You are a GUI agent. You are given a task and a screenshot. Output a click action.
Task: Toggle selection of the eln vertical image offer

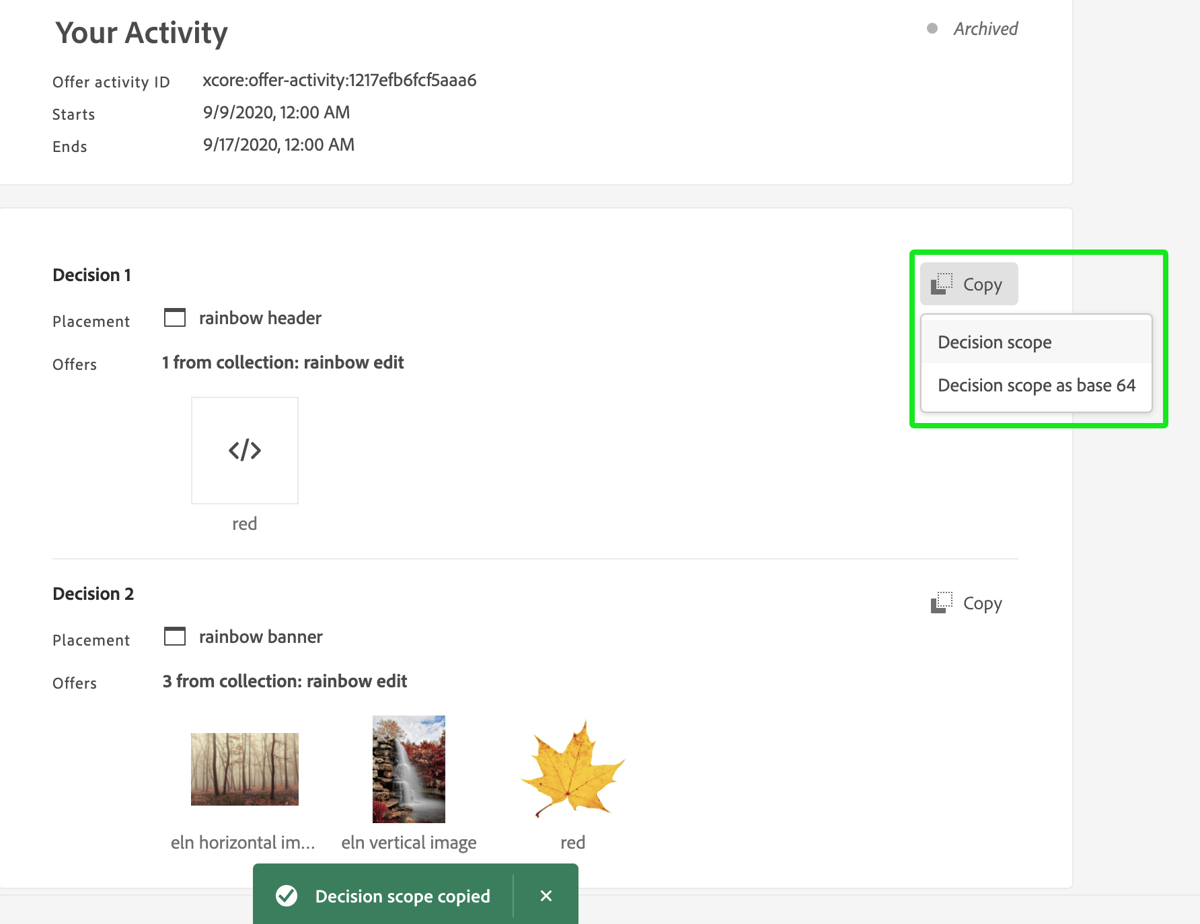point(409,768)
